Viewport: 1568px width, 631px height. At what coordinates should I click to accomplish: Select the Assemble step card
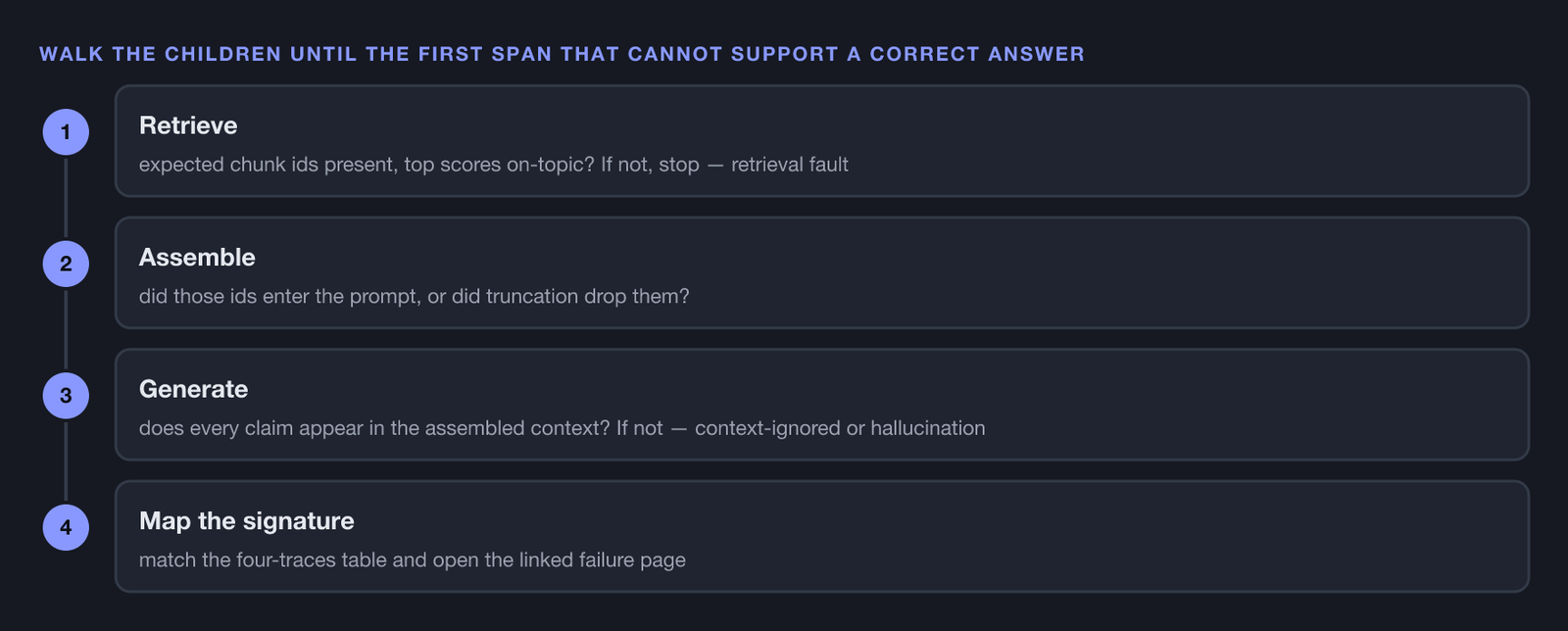(x=822, y=272)
